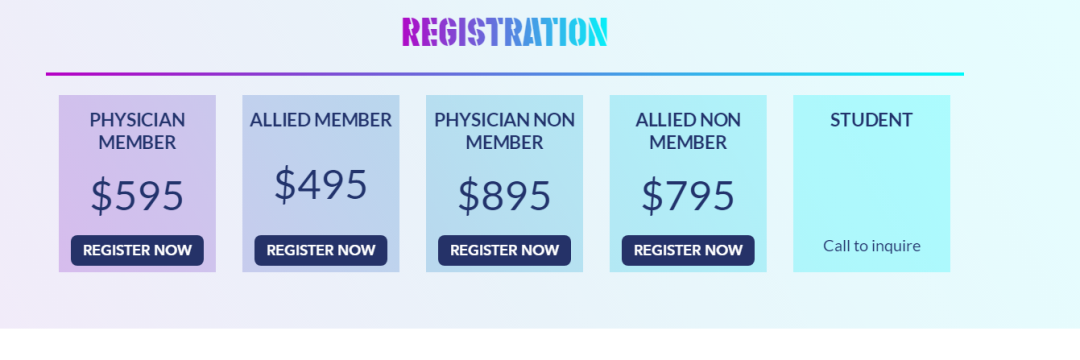Click the Call to inquire text
Image resolution: width=1080 pixels, height=360 pixels.
tap(871, 246)
